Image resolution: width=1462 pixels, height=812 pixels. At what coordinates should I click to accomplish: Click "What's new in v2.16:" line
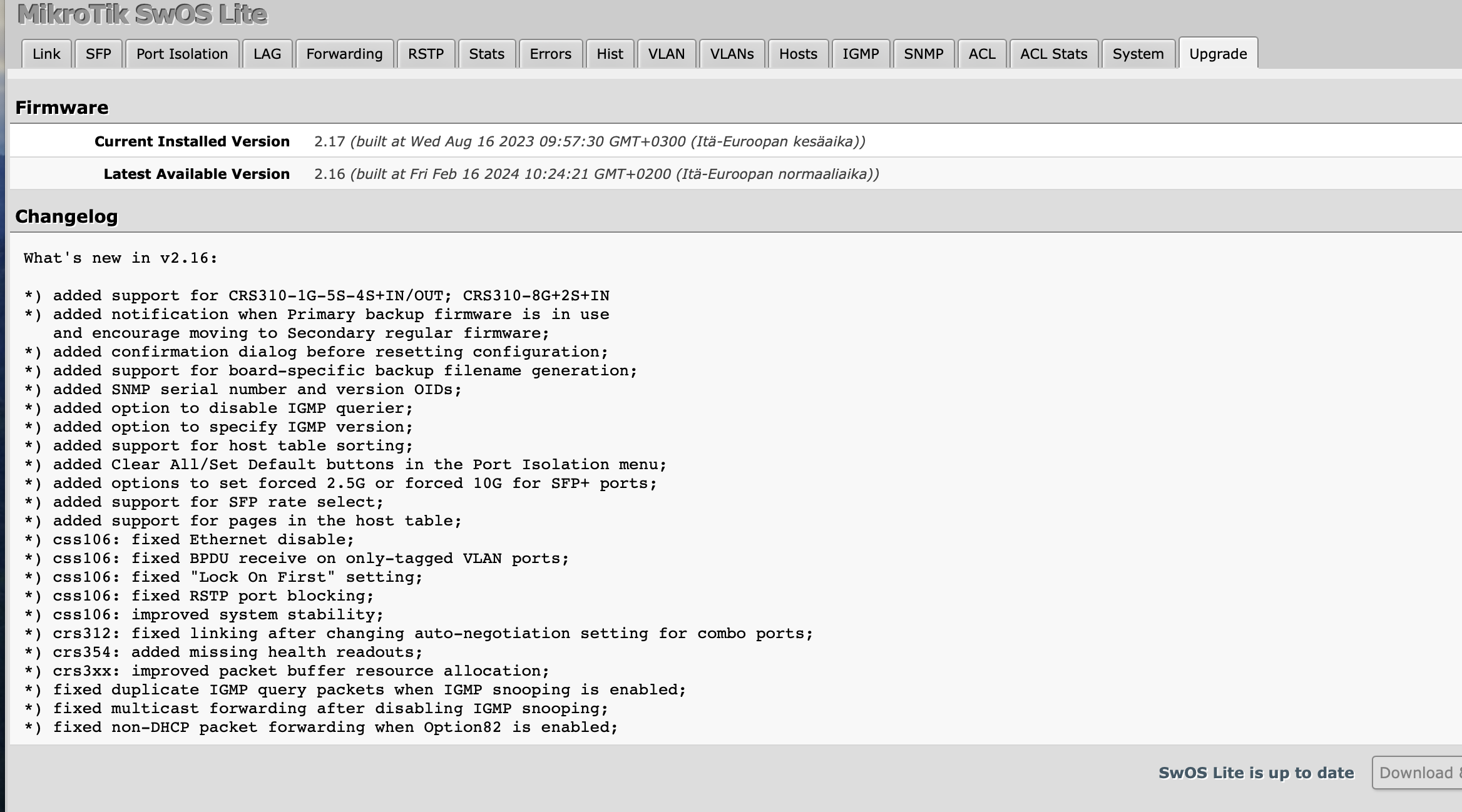(121, 258)
